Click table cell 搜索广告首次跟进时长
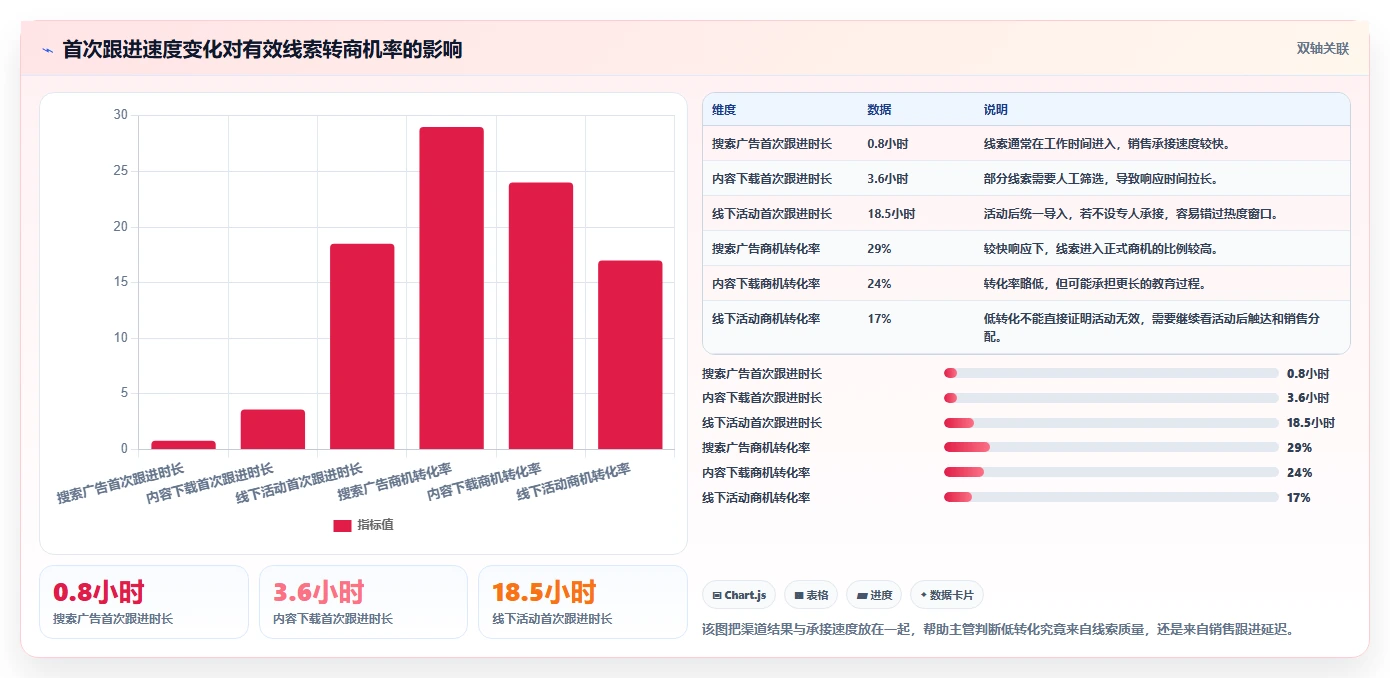This screenshot has height=678, width=1390. 772,144
